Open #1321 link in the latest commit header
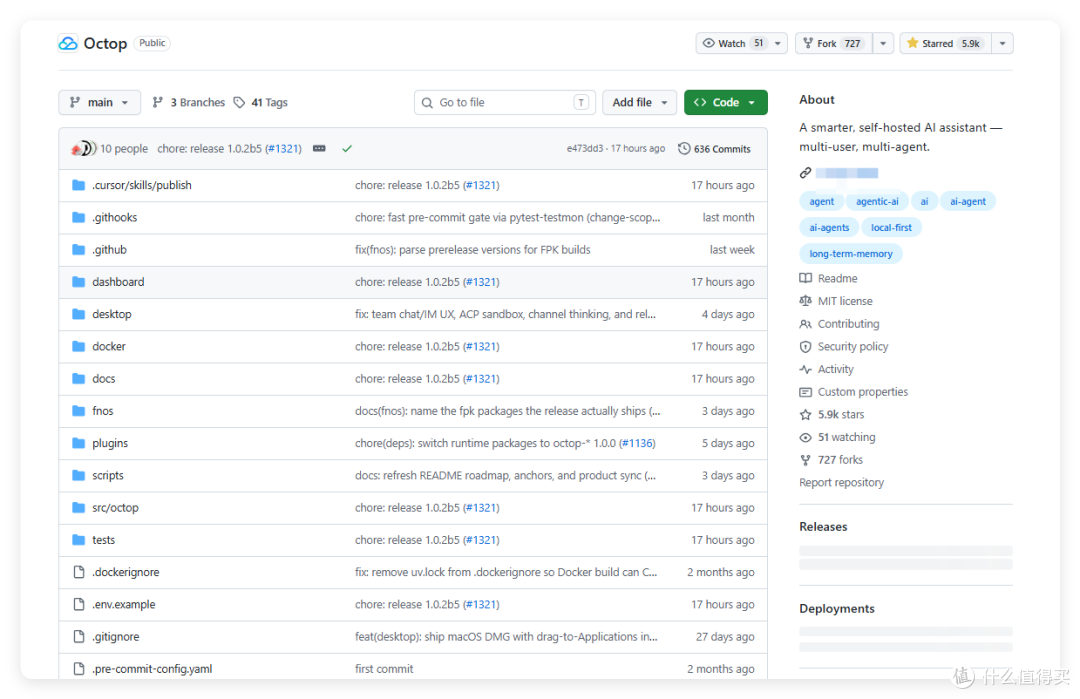This screenshot has height=699, width=1080. click(x=283, y=149)
